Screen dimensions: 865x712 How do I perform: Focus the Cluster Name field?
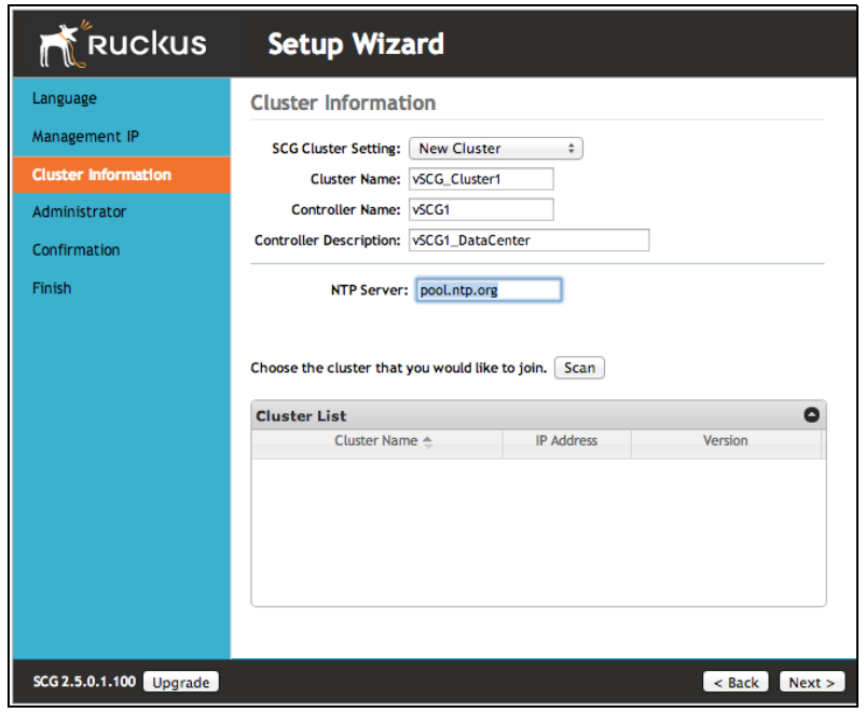pyautogui.click(x=481, y=179)
